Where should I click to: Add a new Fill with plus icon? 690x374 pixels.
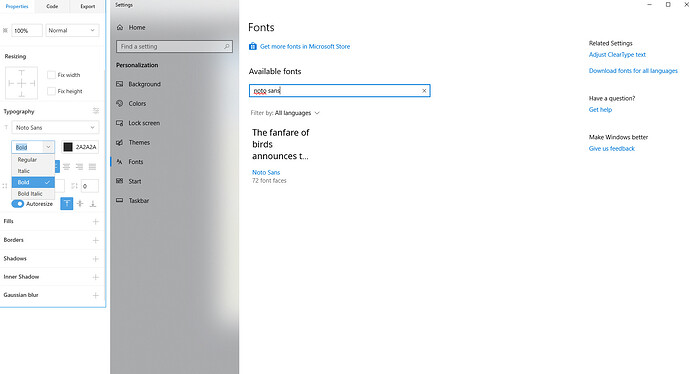tap(95, 222)
